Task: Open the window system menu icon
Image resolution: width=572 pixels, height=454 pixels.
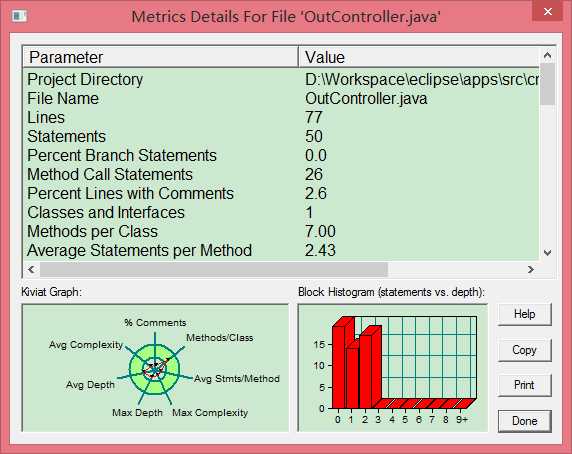Action: pyautogui.click(x=19, y=16)
